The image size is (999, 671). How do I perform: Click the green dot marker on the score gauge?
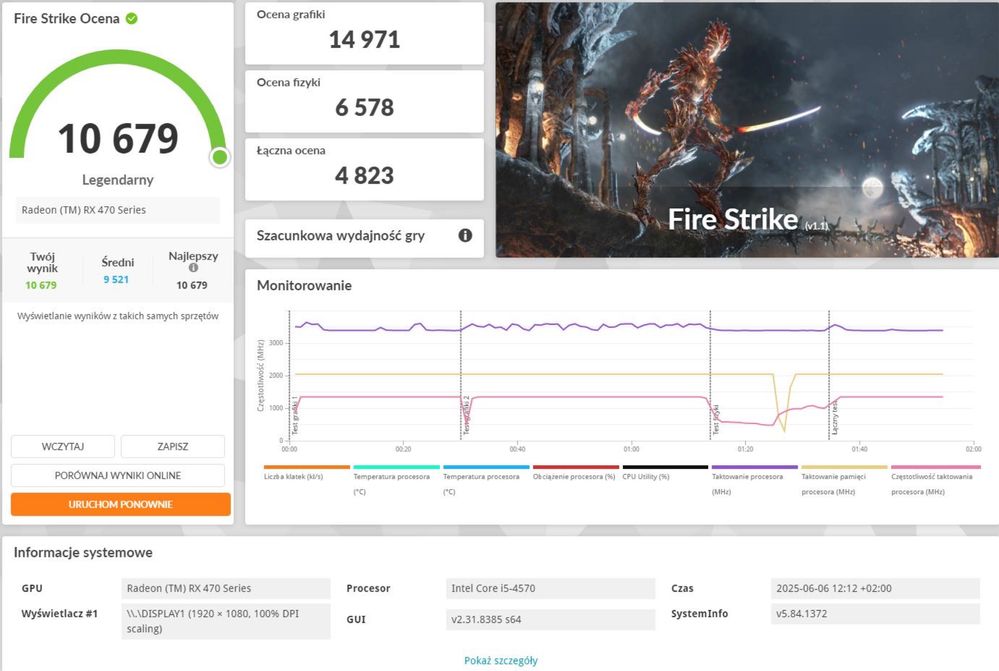220,156
